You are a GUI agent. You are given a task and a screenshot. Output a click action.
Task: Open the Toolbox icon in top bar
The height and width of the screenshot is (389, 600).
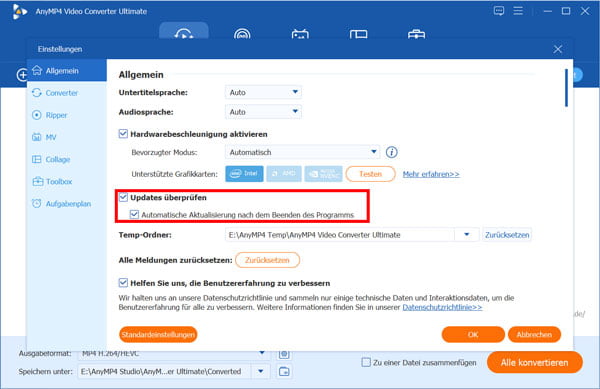coord(416,34)
